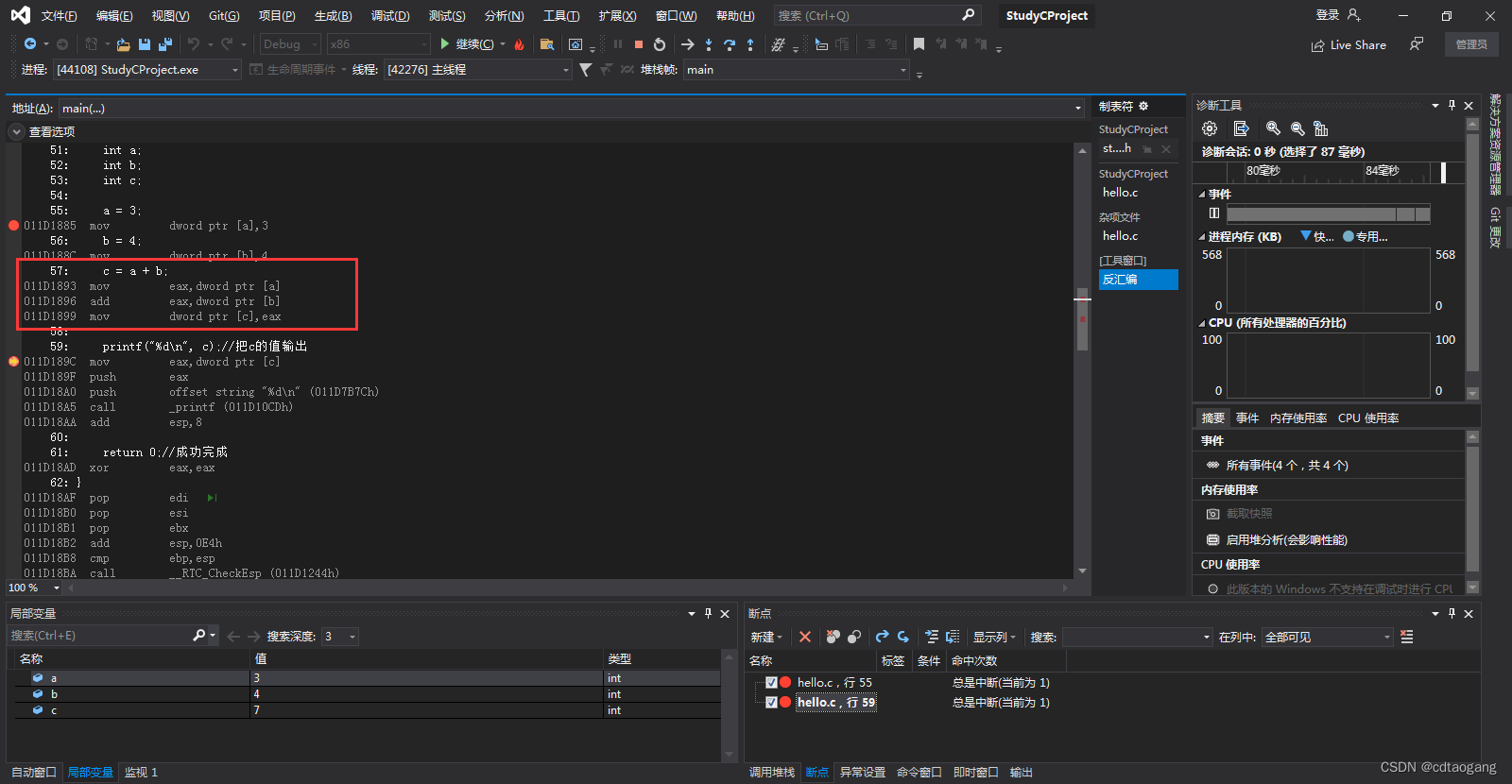Open the x86 platform dropdown

pyautogui.click(x=378, y=44)
